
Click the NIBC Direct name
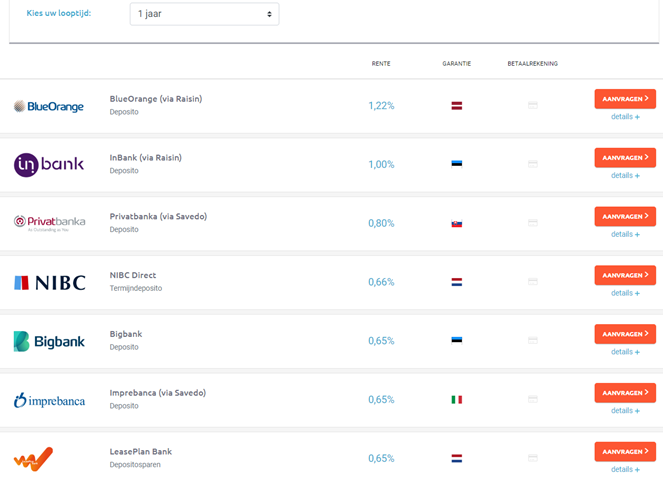[x=133, y=275]
